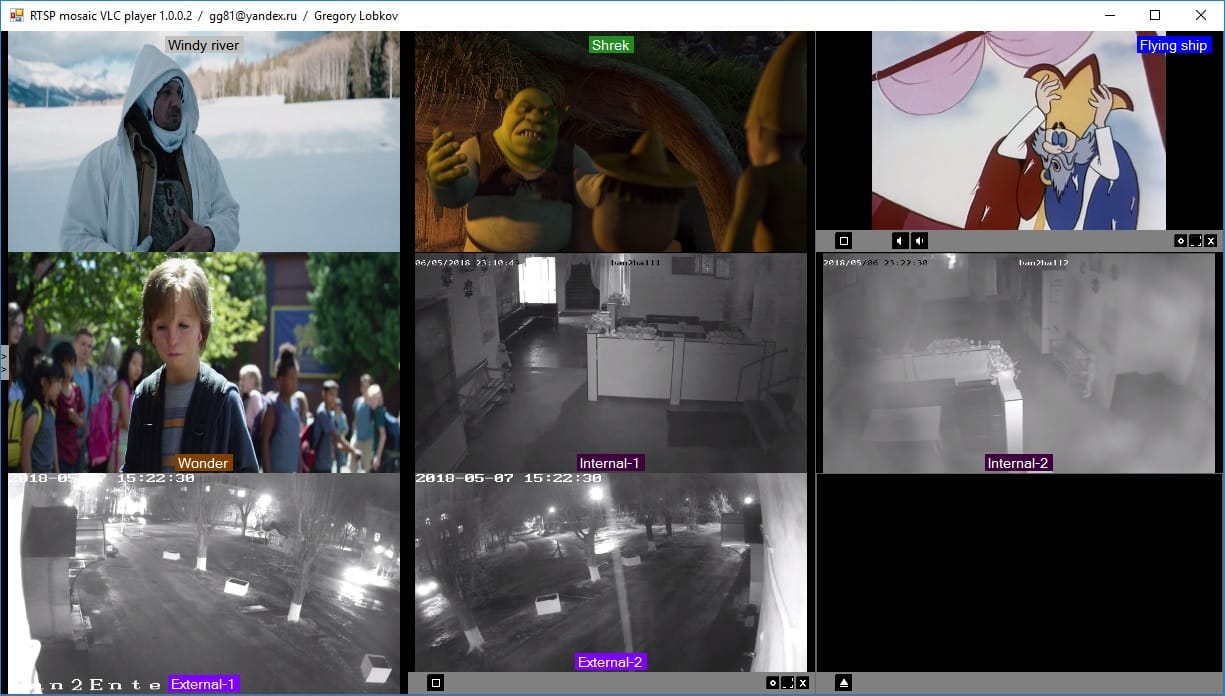Click the Wonder stream label
Image resolution: width=1225 pixels, height=696 pixels.
(x=204, y=463)
